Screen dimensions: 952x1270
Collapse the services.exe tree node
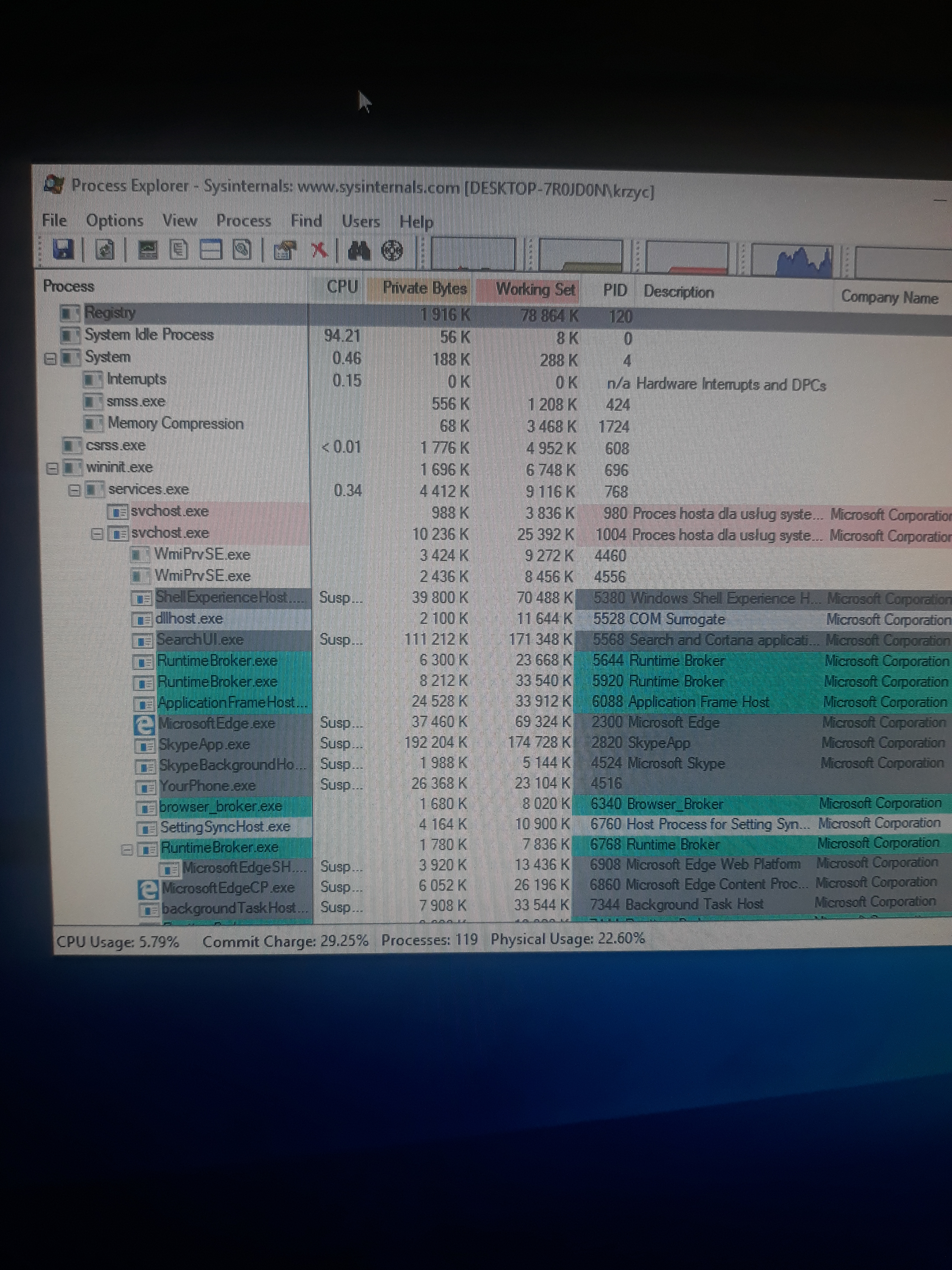[x=74, y=490]
